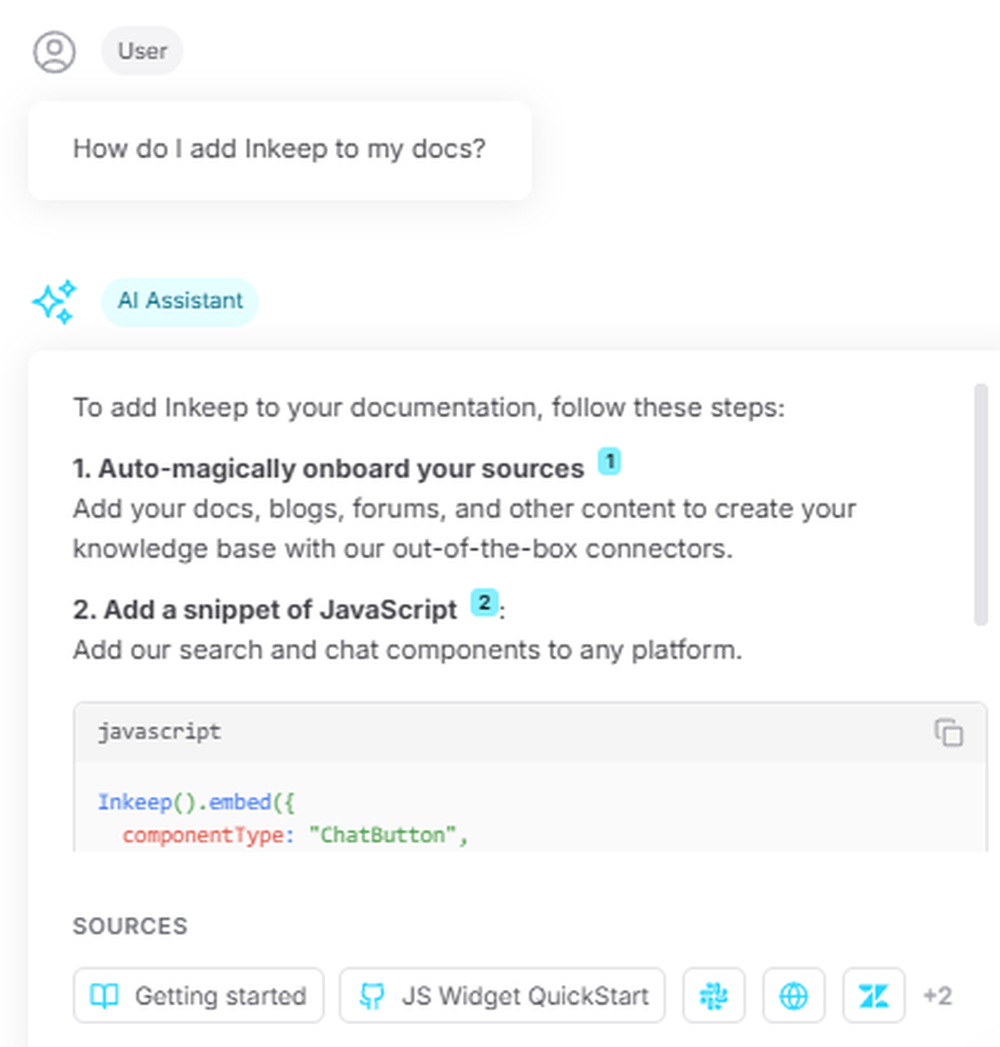Click the User label chip
This screenshot has width=1000, height=1047.
coord(142,51)
